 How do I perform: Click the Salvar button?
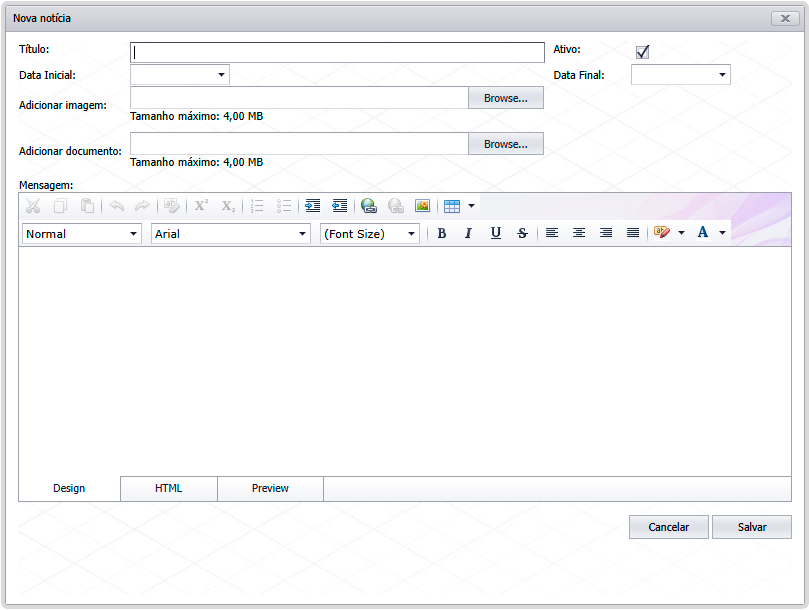point(752,527)
